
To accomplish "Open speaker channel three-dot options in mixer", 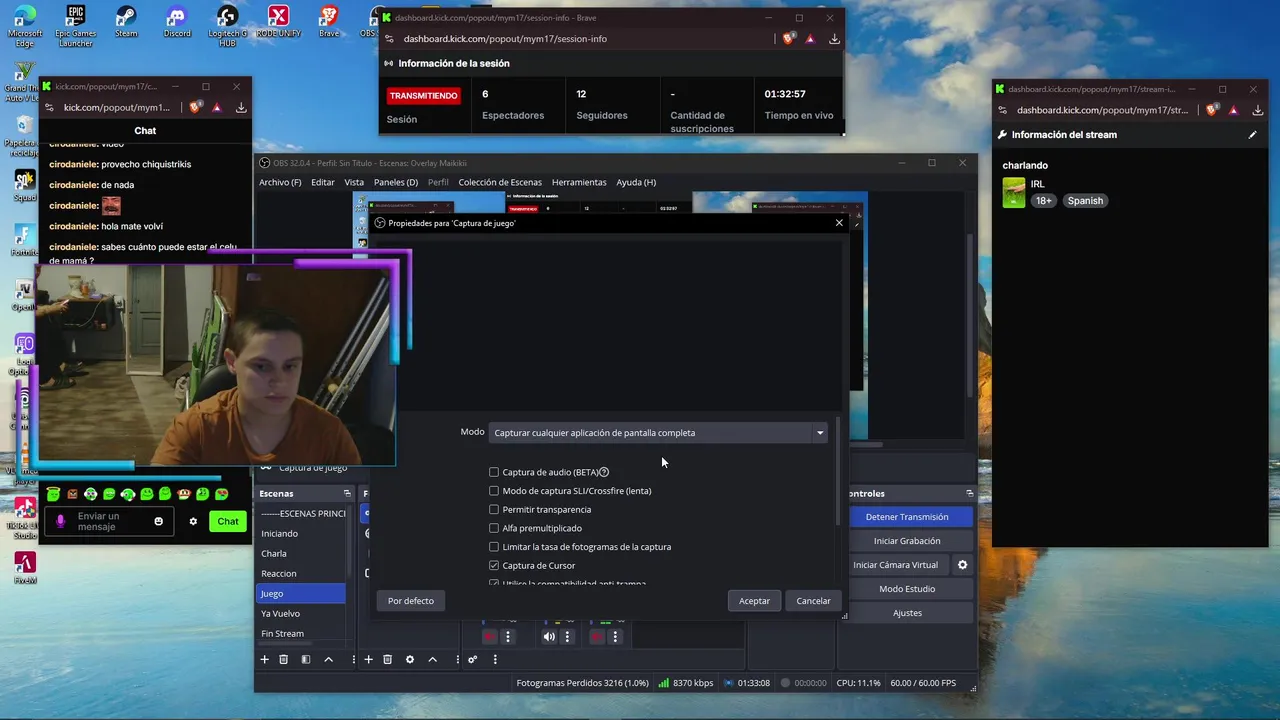I will pos(567,636).
